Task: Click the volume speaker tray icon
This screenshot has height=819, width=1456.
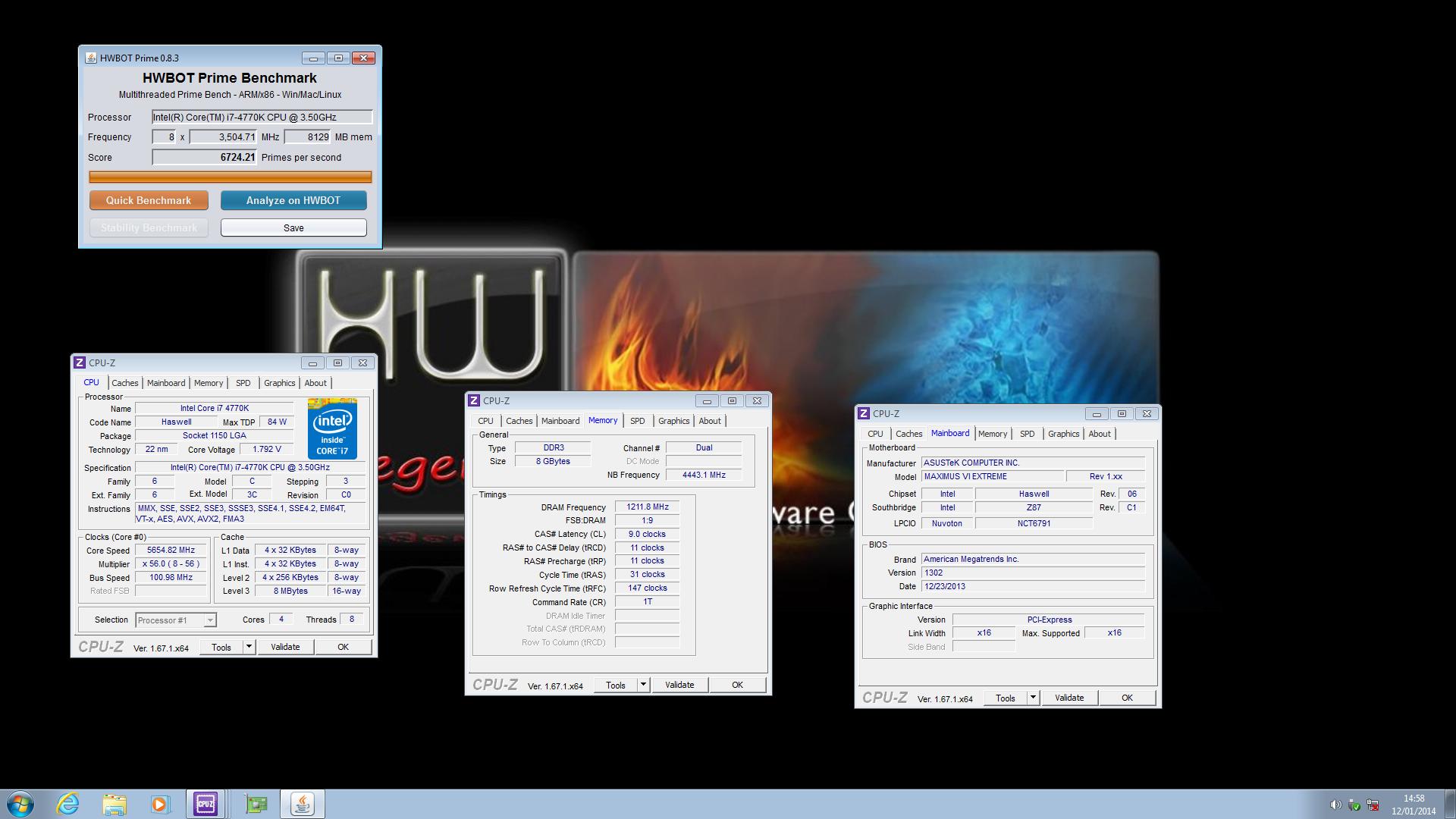Action: 1335,805
